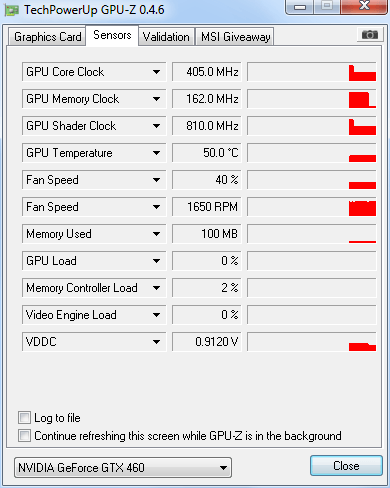This screenshot has height=488, width=390.
Task: Switch to the Graphics Card tab
Action: coord(47,37)
